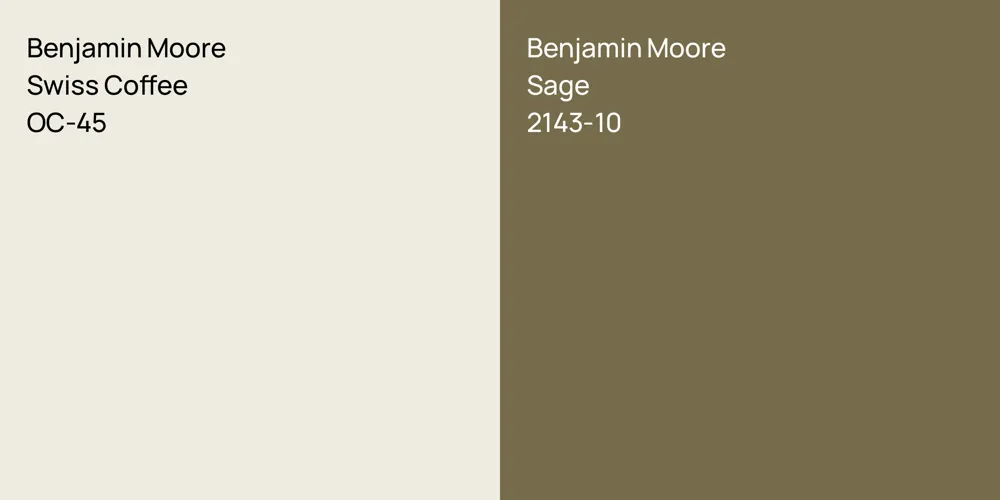Click the word "Swiss" in left panel

point(62,86)
